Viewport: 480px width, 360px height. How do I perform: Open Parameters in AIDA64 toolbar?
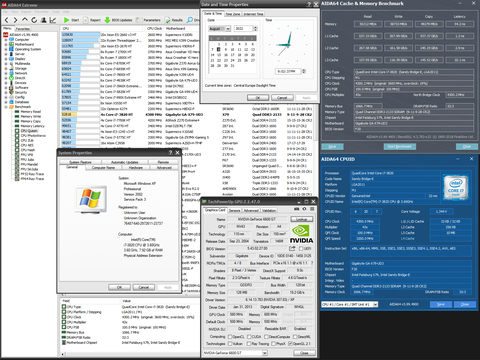coord(149,20)
